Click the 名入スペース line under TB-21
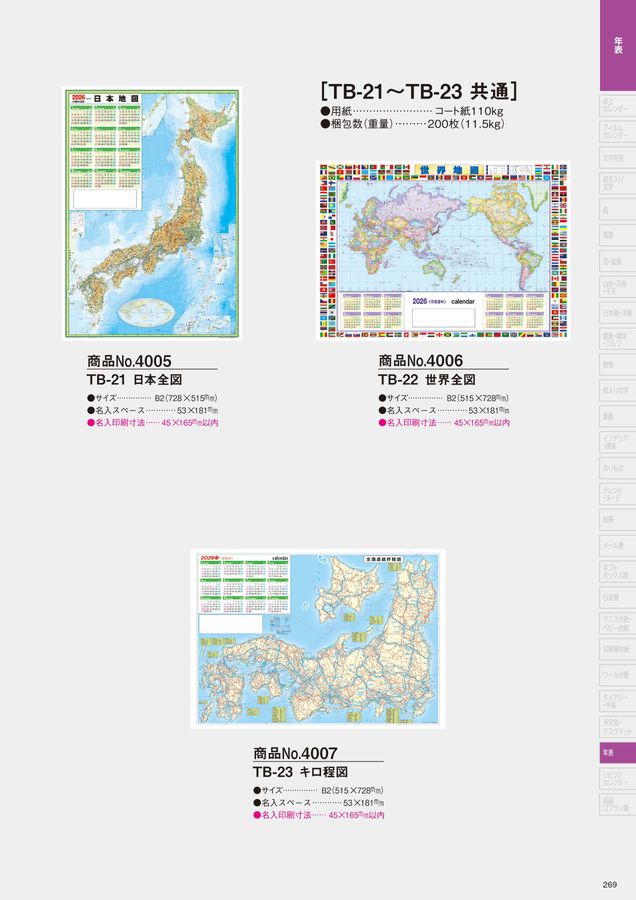Viewport: 636px width, 900px height. [x=153, y=410]
